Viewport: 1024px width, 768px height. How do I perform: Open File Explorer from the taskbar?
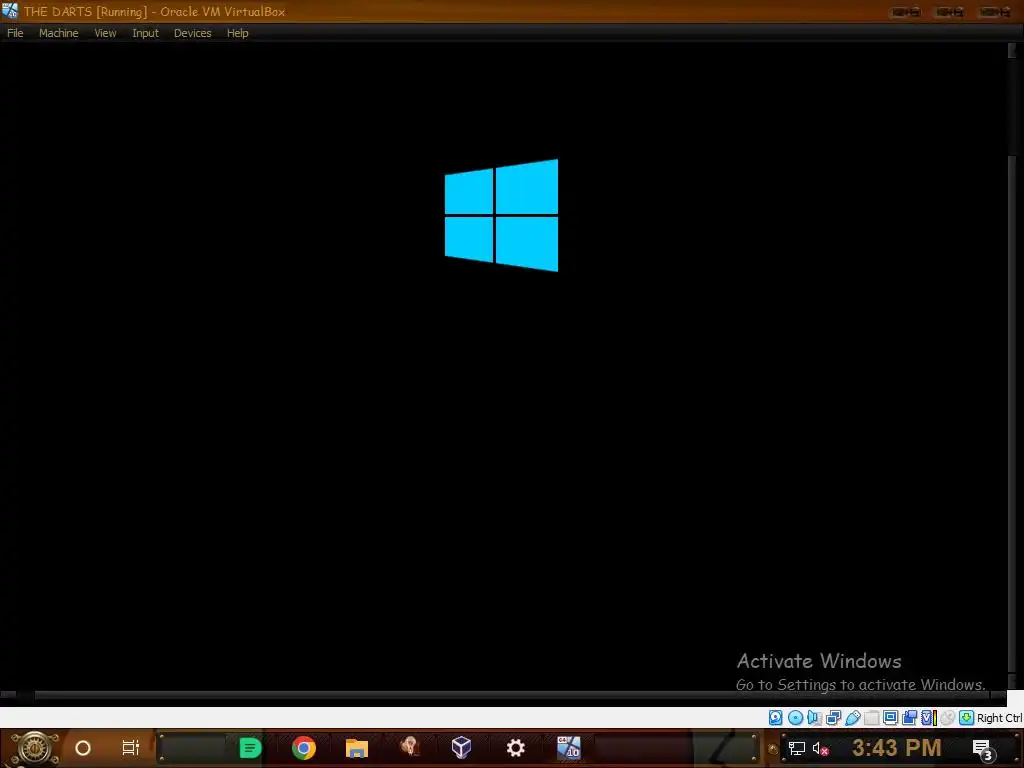click(357, 748)
